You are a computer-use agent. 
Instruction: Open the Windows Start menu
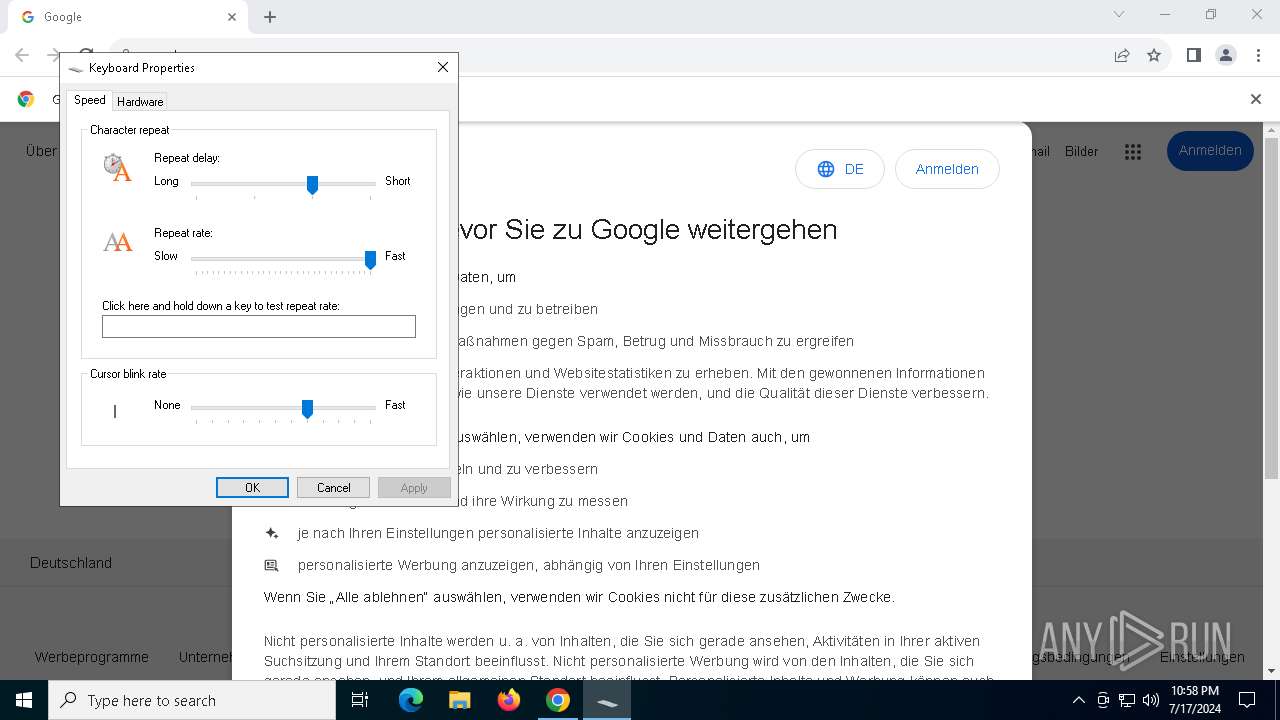tap(24, 700)
